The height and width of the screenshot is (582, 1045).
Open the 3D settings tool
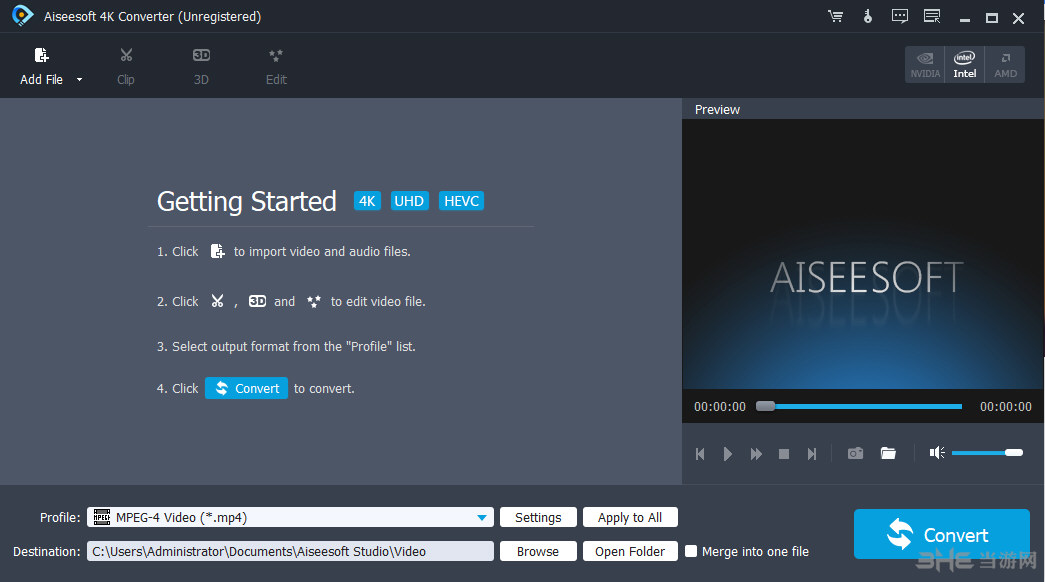tap(201, 65)
